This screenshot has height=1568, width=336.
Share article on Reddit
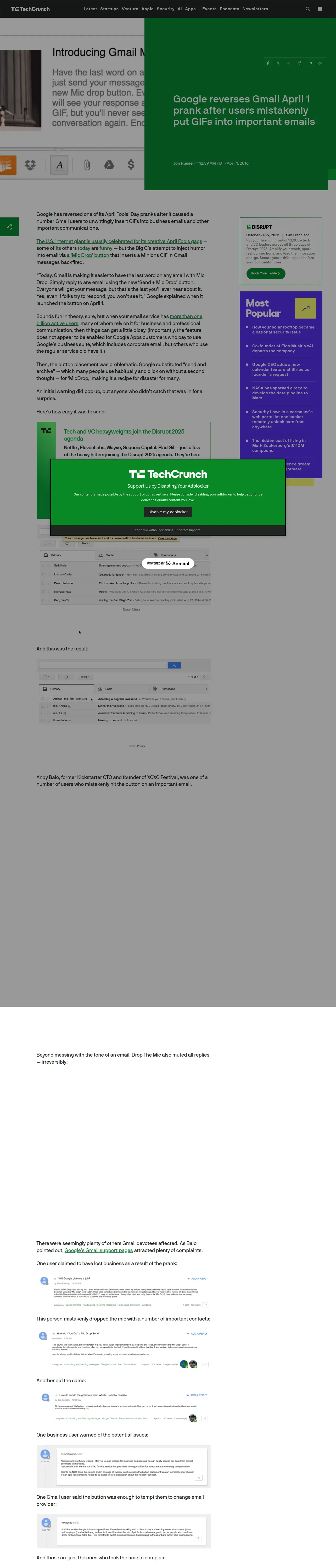(299, 63)
